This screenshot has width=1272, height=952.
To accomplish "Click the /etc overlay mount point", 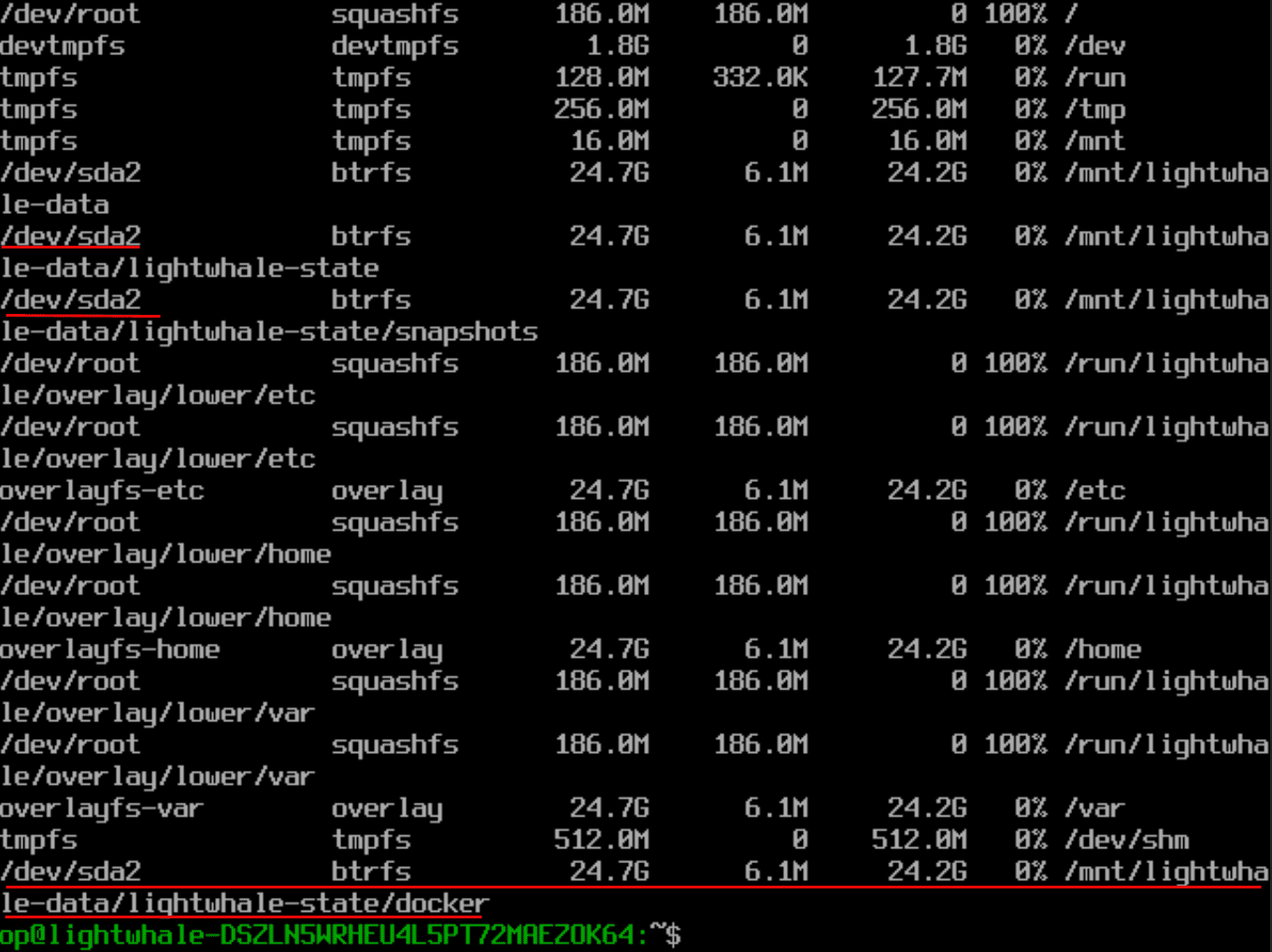I will click(1093, 490).
